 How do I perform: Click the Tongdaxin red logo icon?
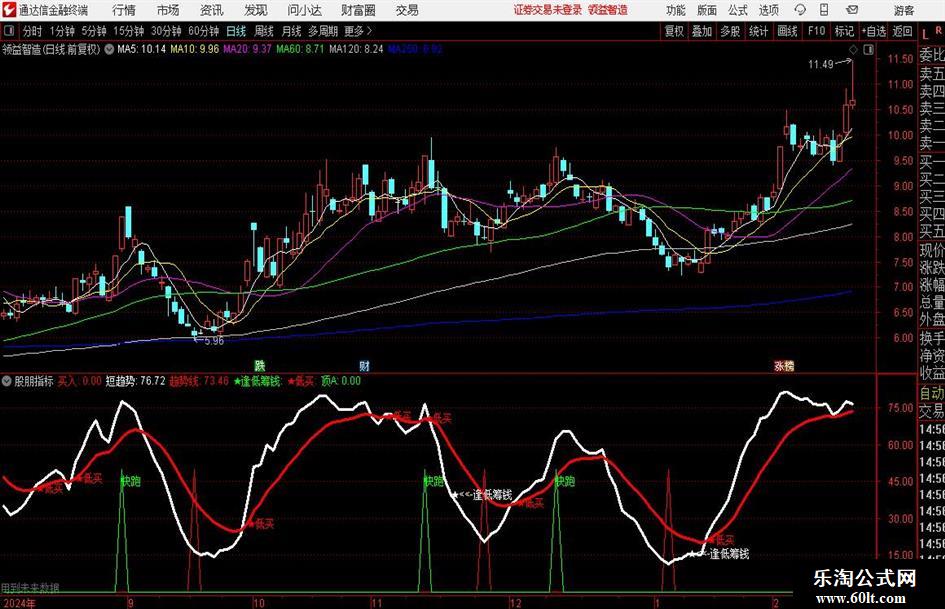(x=8, y=10)
